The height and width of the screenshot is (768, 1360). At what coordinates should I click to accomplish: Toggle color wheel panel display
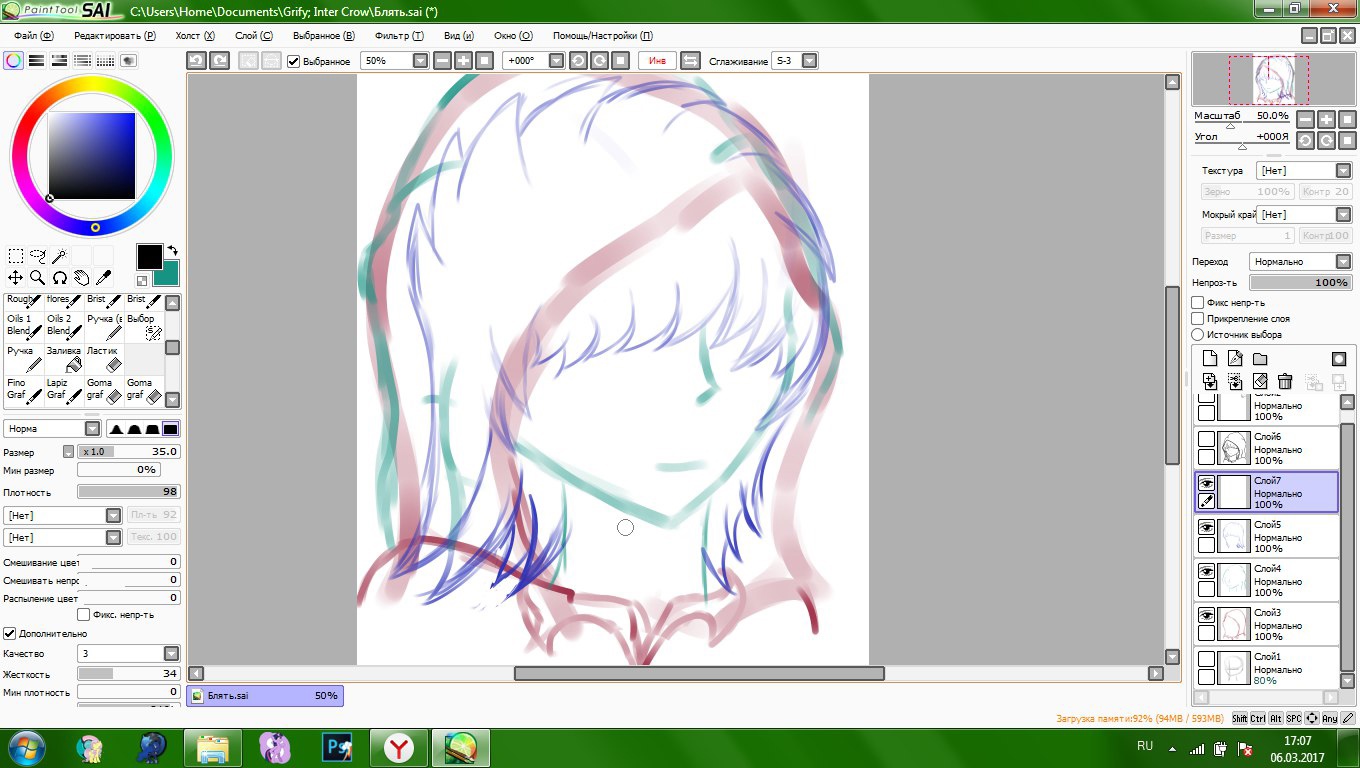[x=14, y=61]
